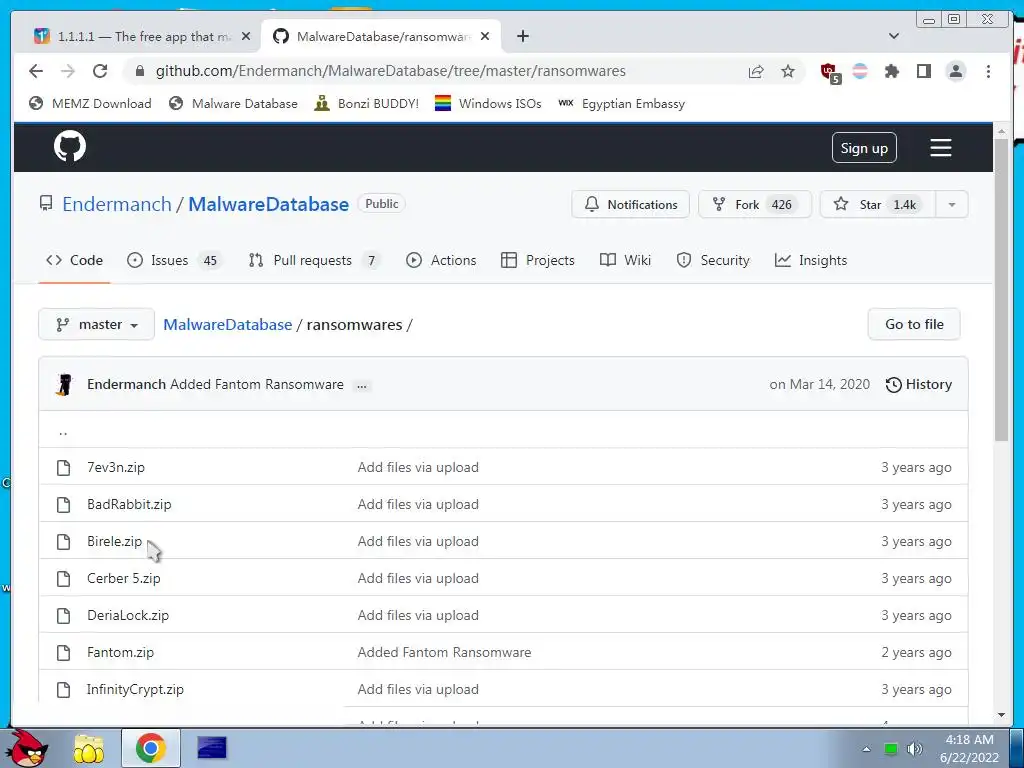Select the Insights tab
This screenshot has width=1024, height=768.
point(810,261)
